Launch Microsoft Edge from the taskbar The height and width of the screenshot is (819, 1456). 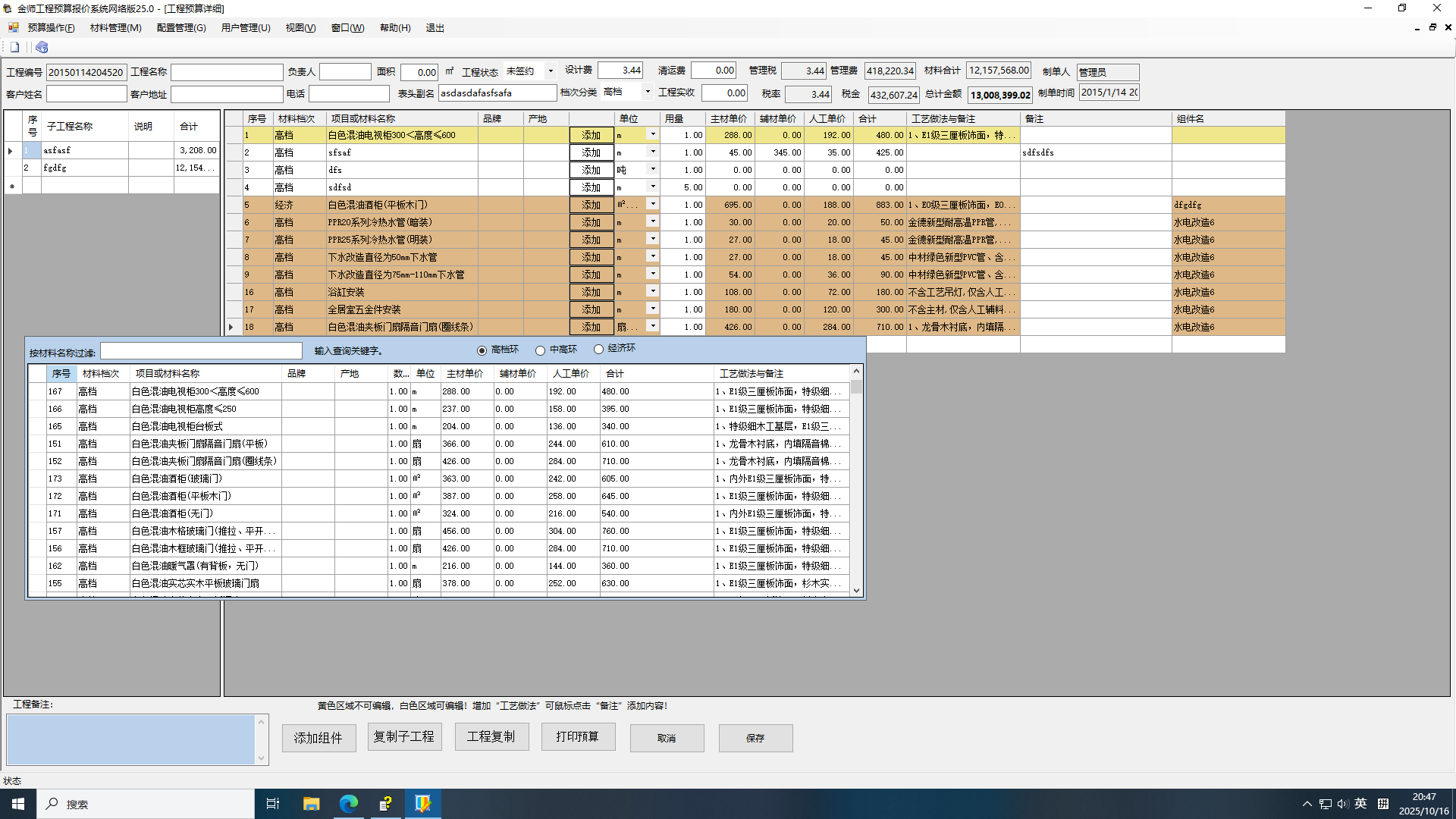pos(348,804)
